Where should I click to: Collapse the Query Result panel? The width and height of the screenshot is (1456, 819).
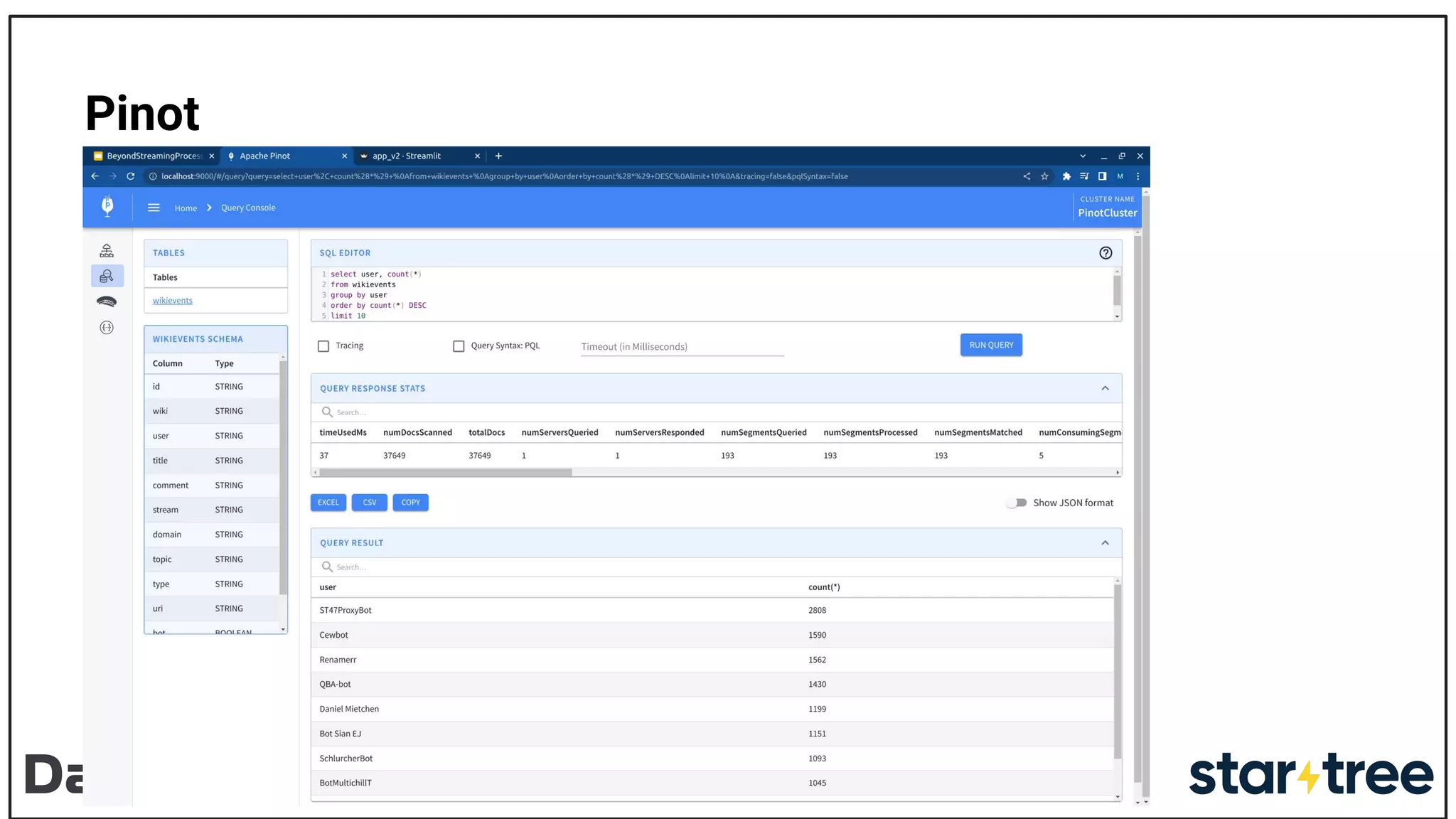click(x=1105, y=543)
